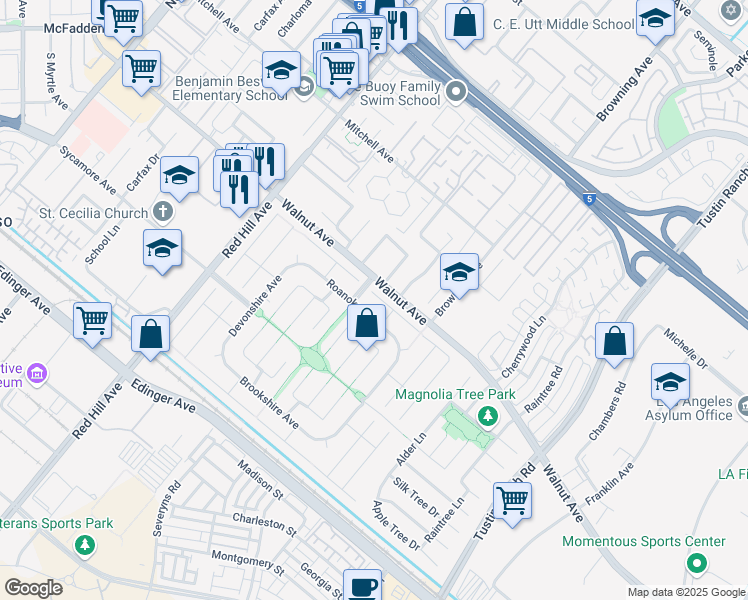Screen dimensions: 748x600
Task: Select the shopping bag marker near Chambers Rd
Action: point(614,342)
